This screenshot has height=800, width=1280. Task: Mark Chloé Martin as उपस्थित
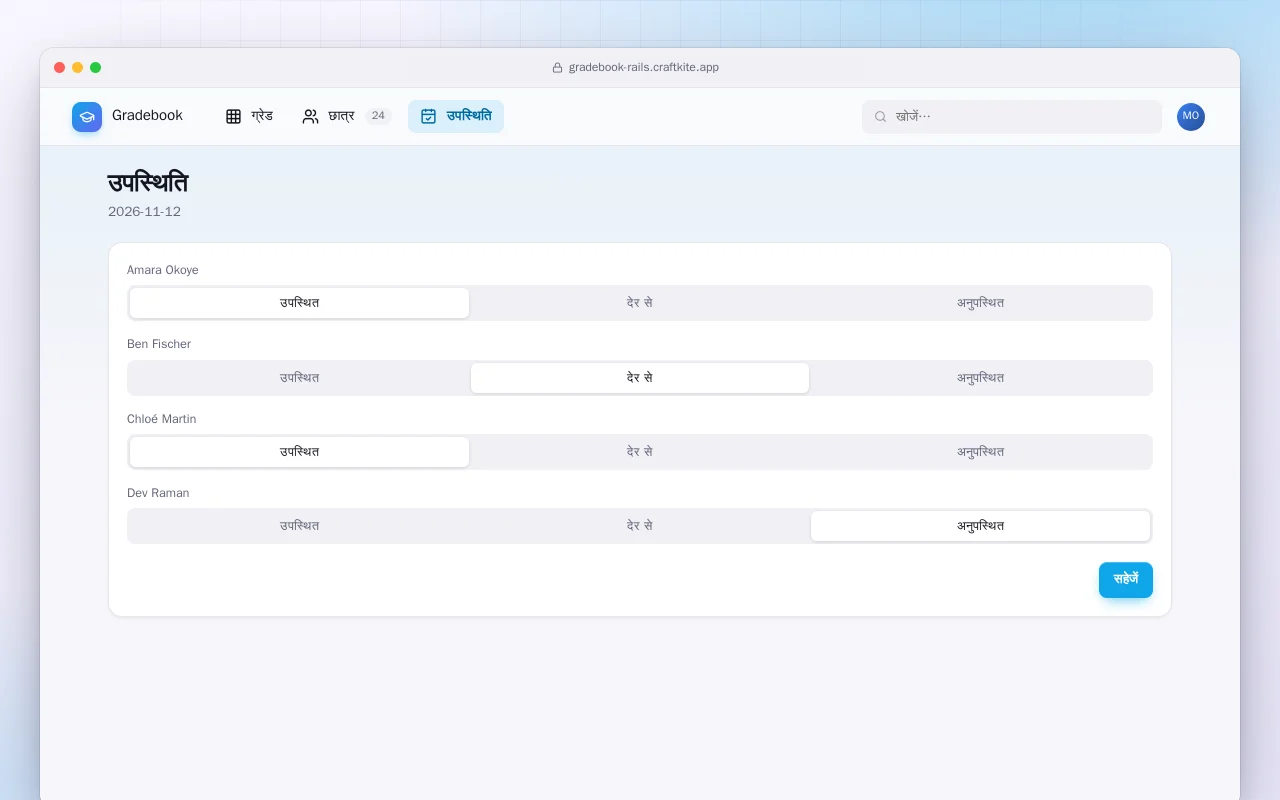tap(299, 452)
